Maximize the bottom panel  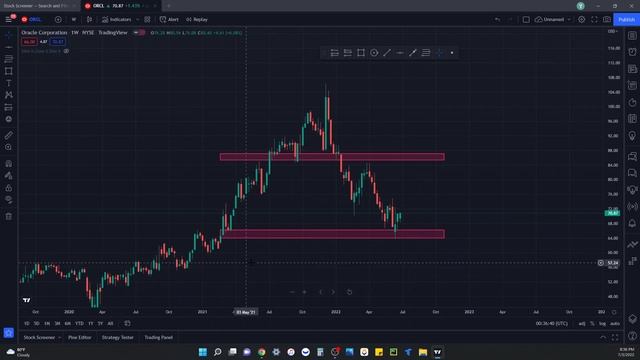[x=615, y=338]
